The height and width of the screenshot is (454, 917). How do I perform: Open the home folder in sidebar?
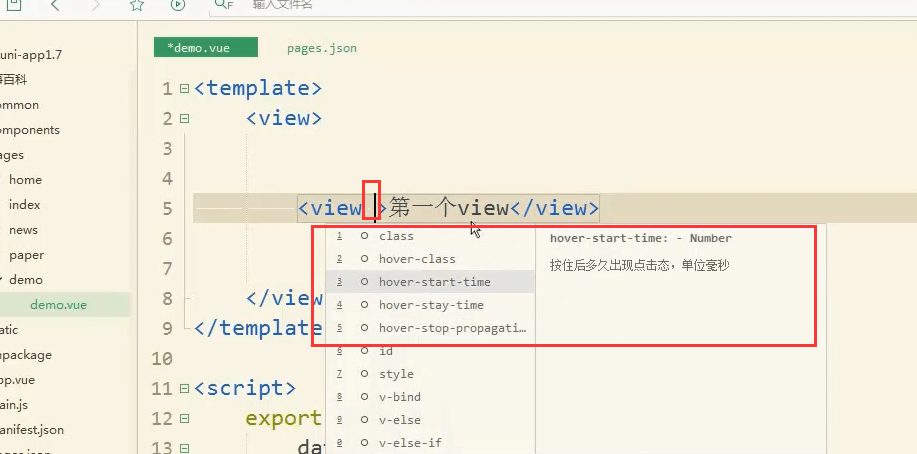25,180
